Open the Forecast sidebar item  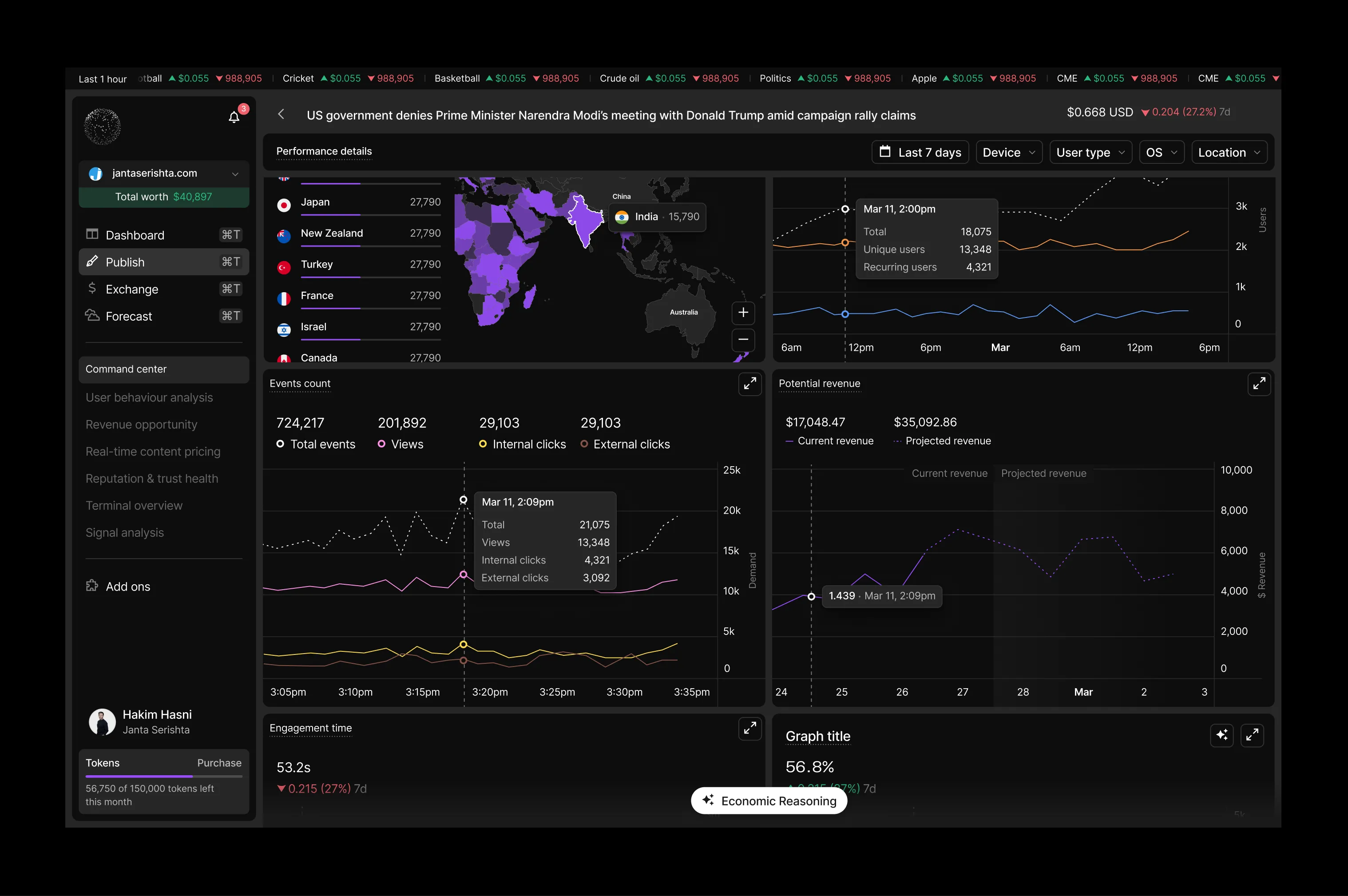[164, 316]
